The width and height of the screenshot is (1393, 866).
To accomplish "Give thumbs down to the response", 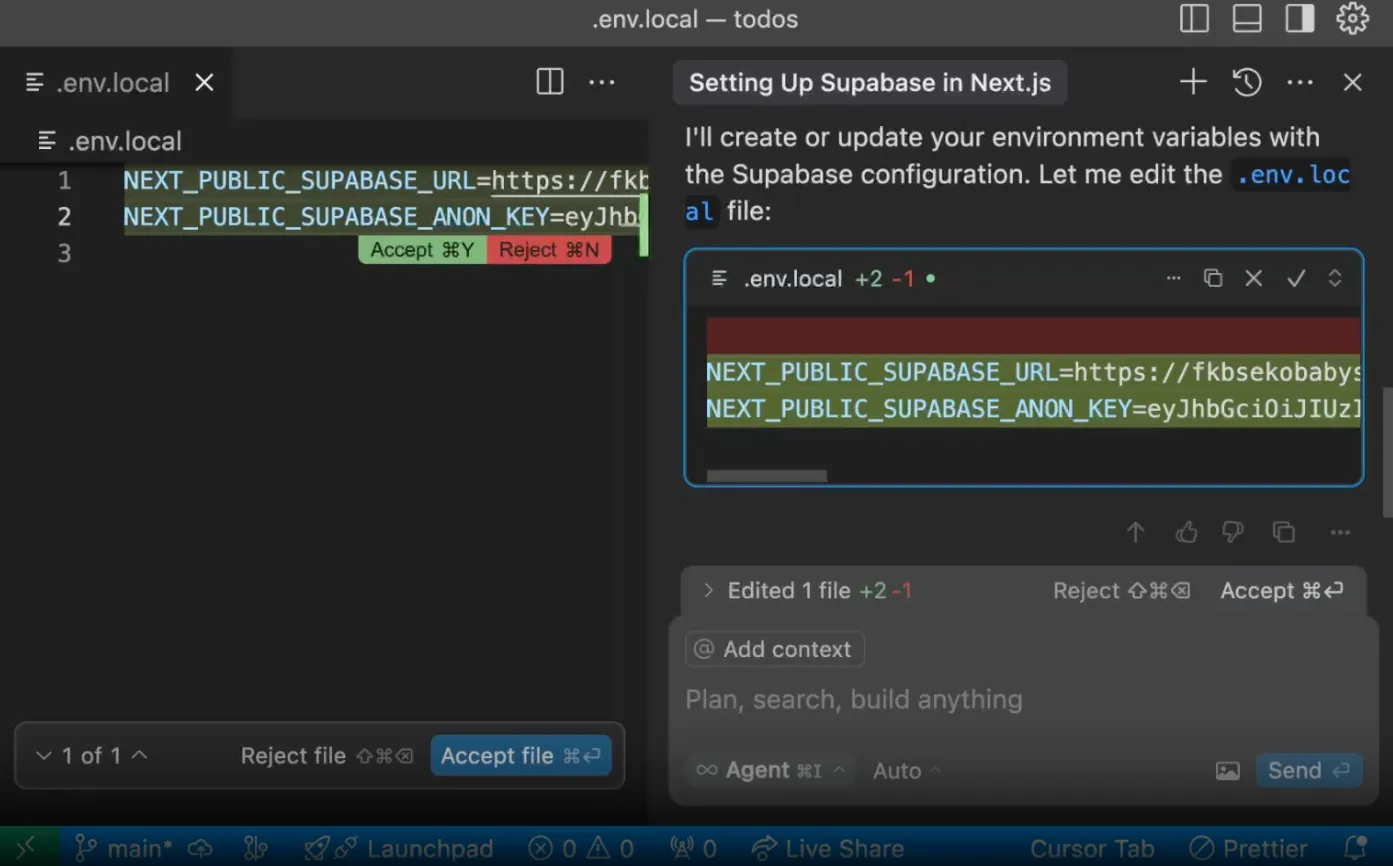I will 1233,532.
